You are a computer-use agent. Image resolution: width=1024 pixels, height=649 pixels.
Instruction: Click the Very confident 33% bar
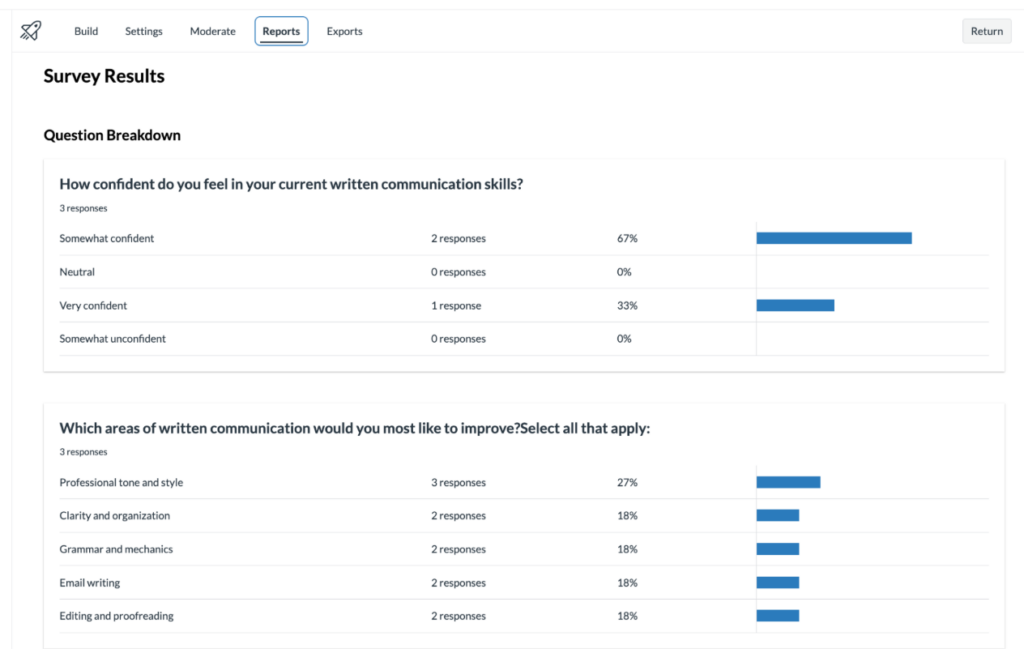795,305
